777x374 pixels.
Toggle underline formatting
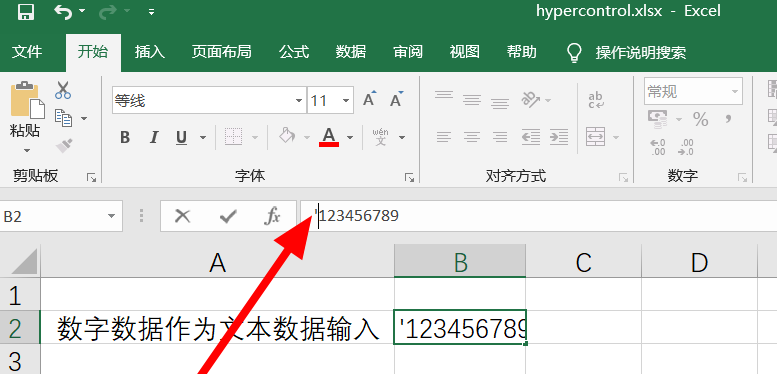click(x=182, y=138)
